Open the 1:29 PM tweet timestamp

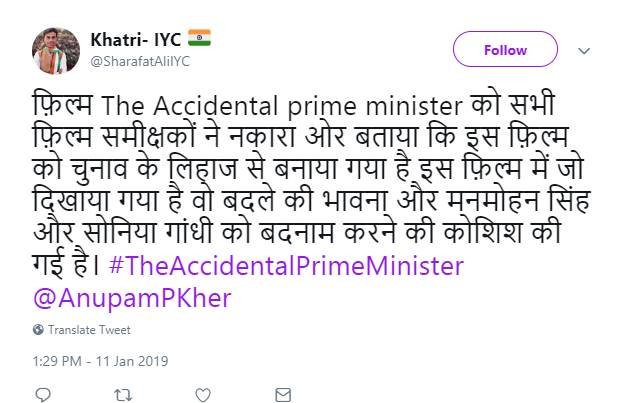[57, 361]
